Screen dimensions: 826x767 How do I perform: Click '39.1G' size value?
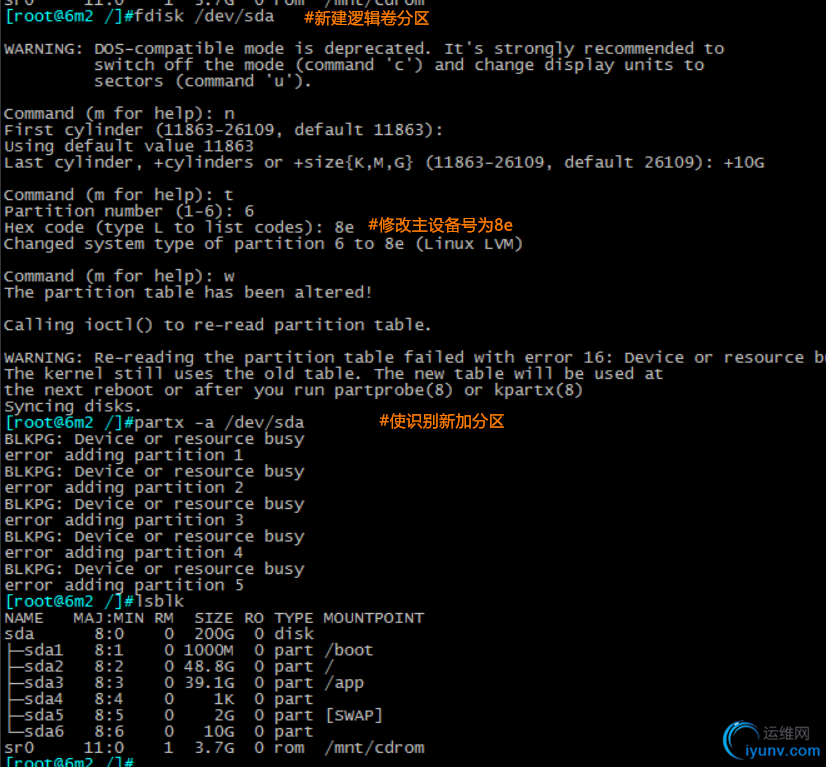(209, 683)
